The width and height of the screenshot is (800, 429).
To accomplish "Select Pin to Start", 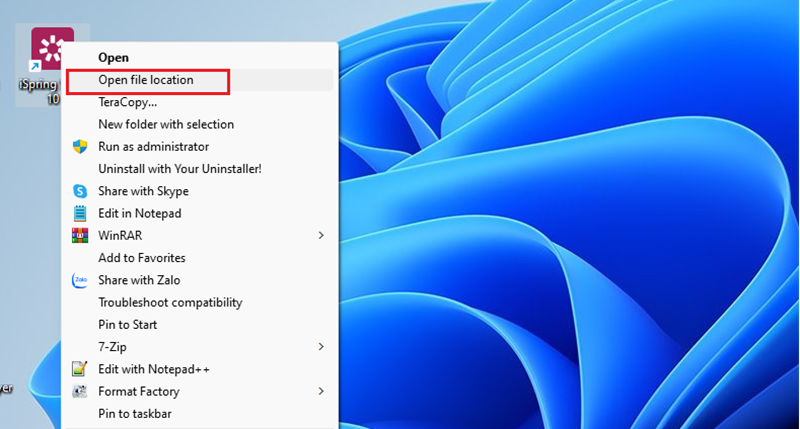I will (x=199, y=324).
